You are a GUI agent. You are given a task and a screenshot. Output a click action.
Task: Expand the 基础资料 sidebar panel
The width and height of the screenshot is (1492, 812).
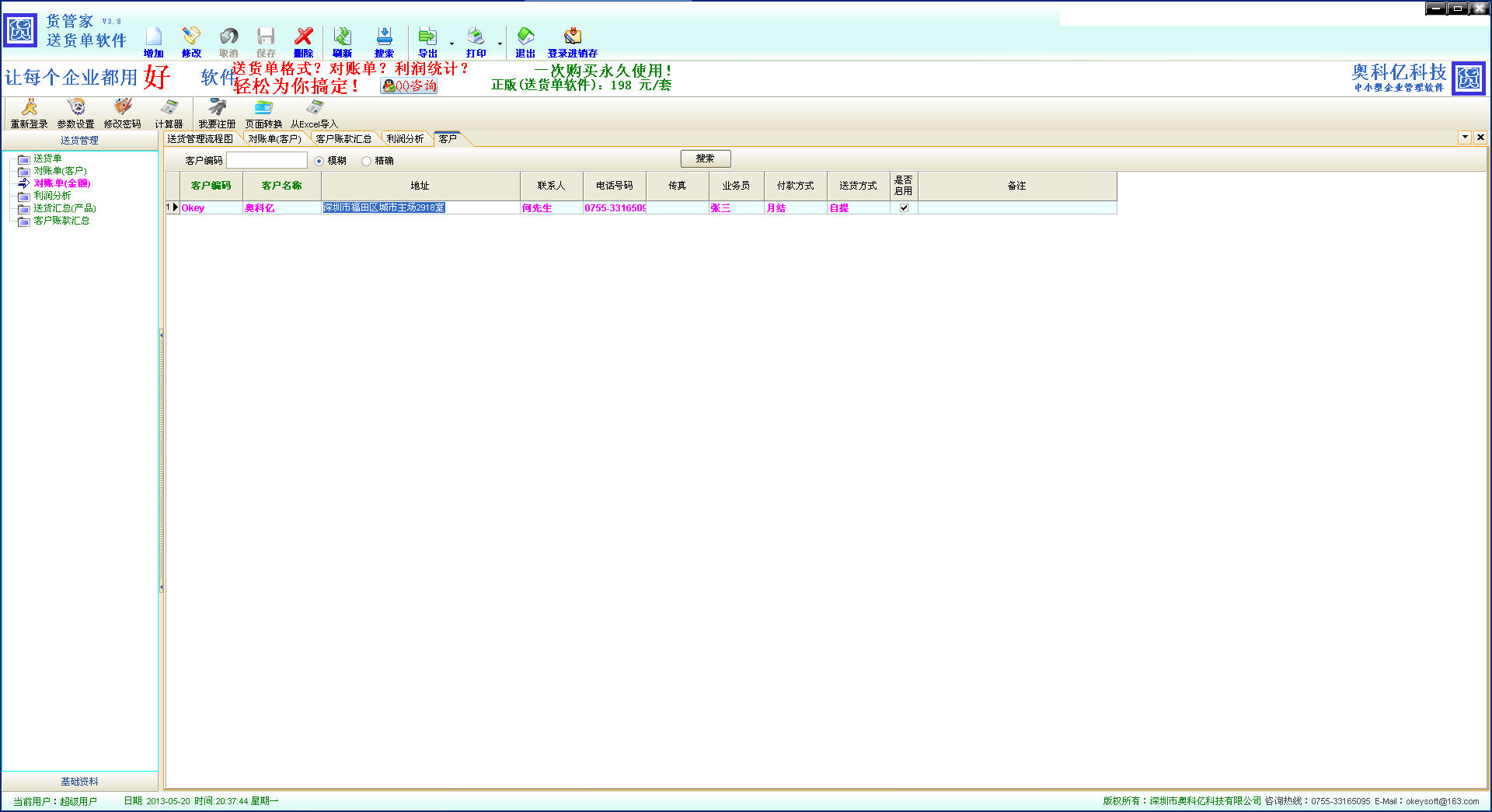(79, 782)
